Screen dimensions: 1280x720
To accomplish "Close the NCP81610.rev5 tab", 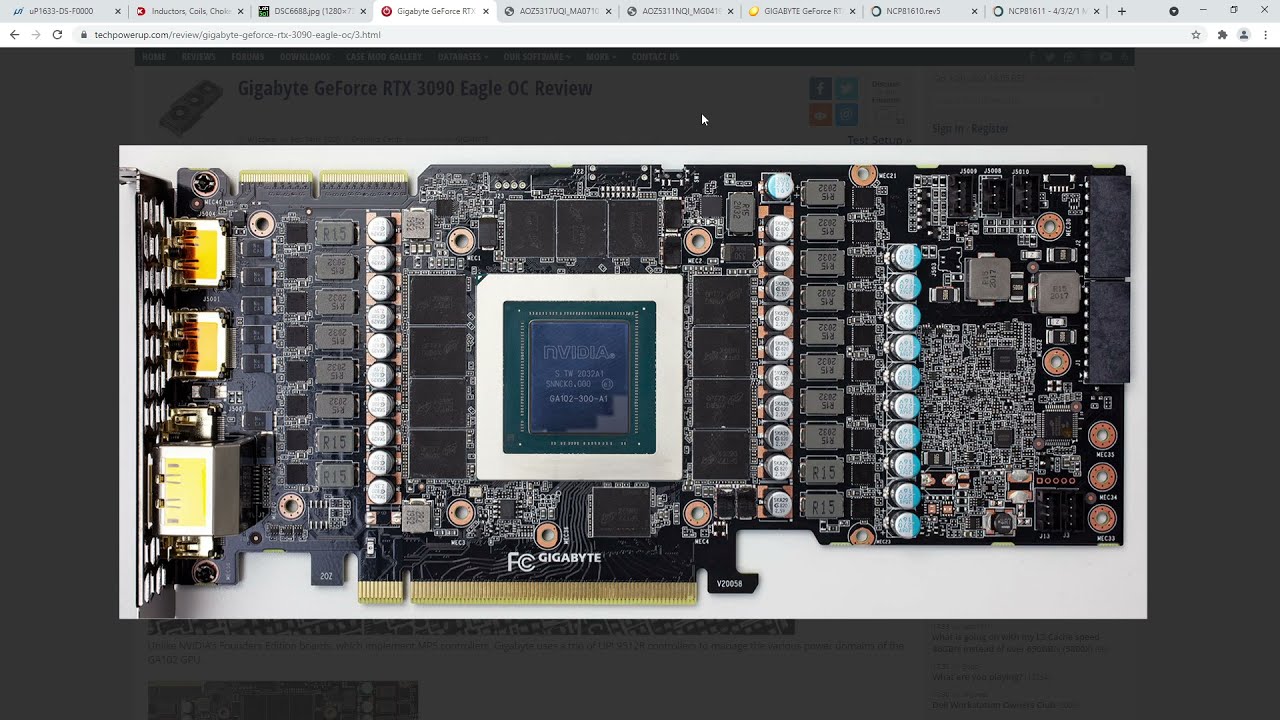I will (975, 11).
